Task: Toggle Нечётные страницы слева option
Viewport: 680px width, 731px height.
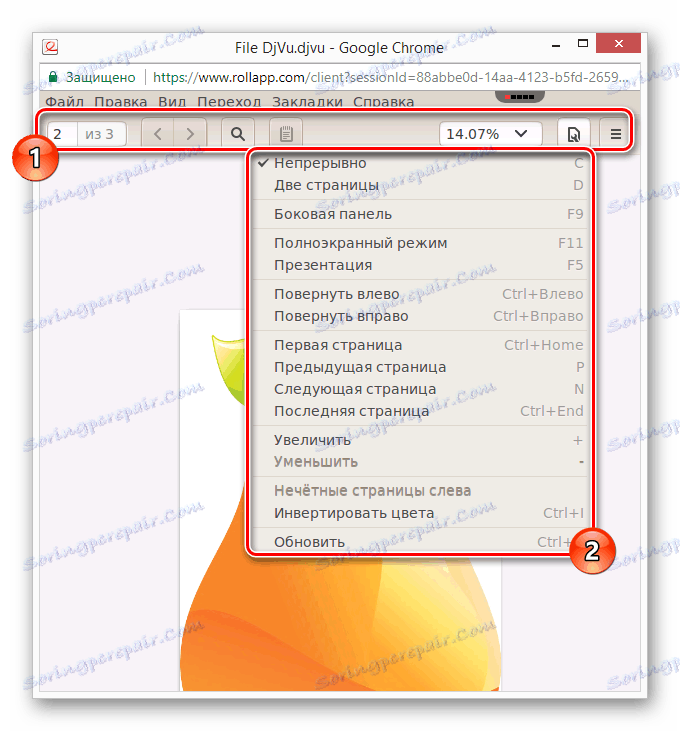Action: tap(419, 491)
